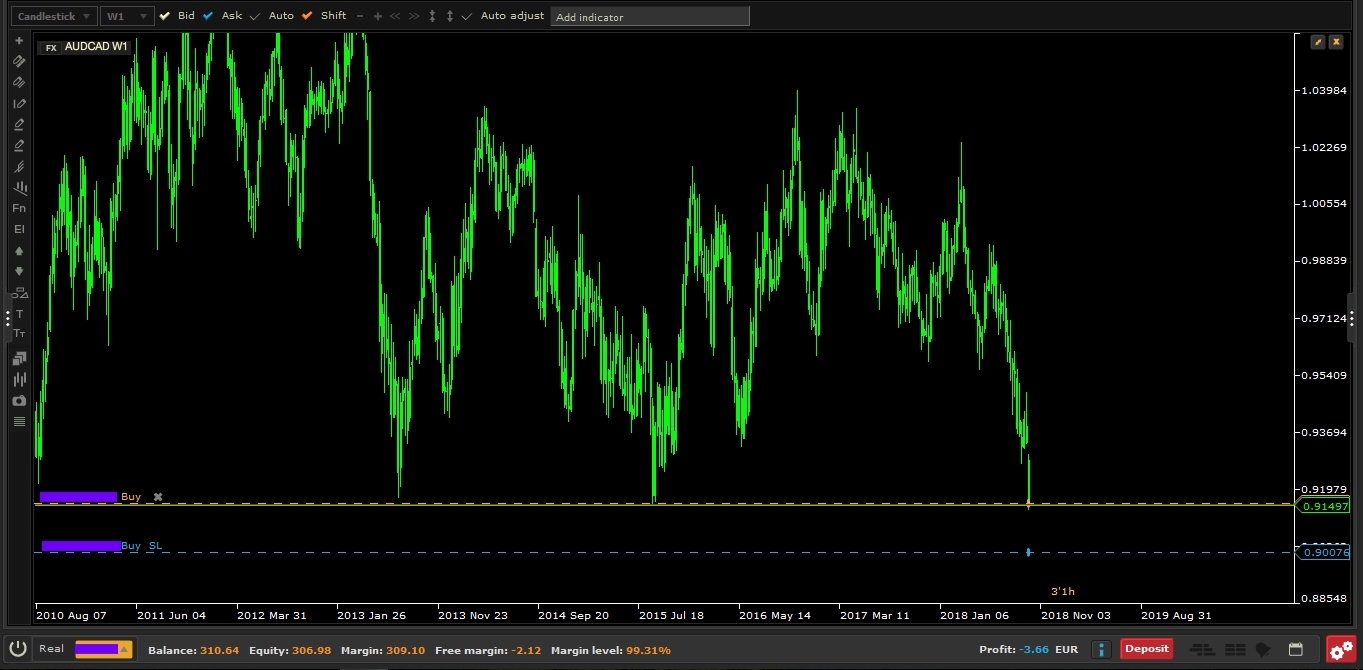Click the blue stop loss marker on chart
Image resolution: width=1363 pixels, height=670 pixels.
[1028, 552]
